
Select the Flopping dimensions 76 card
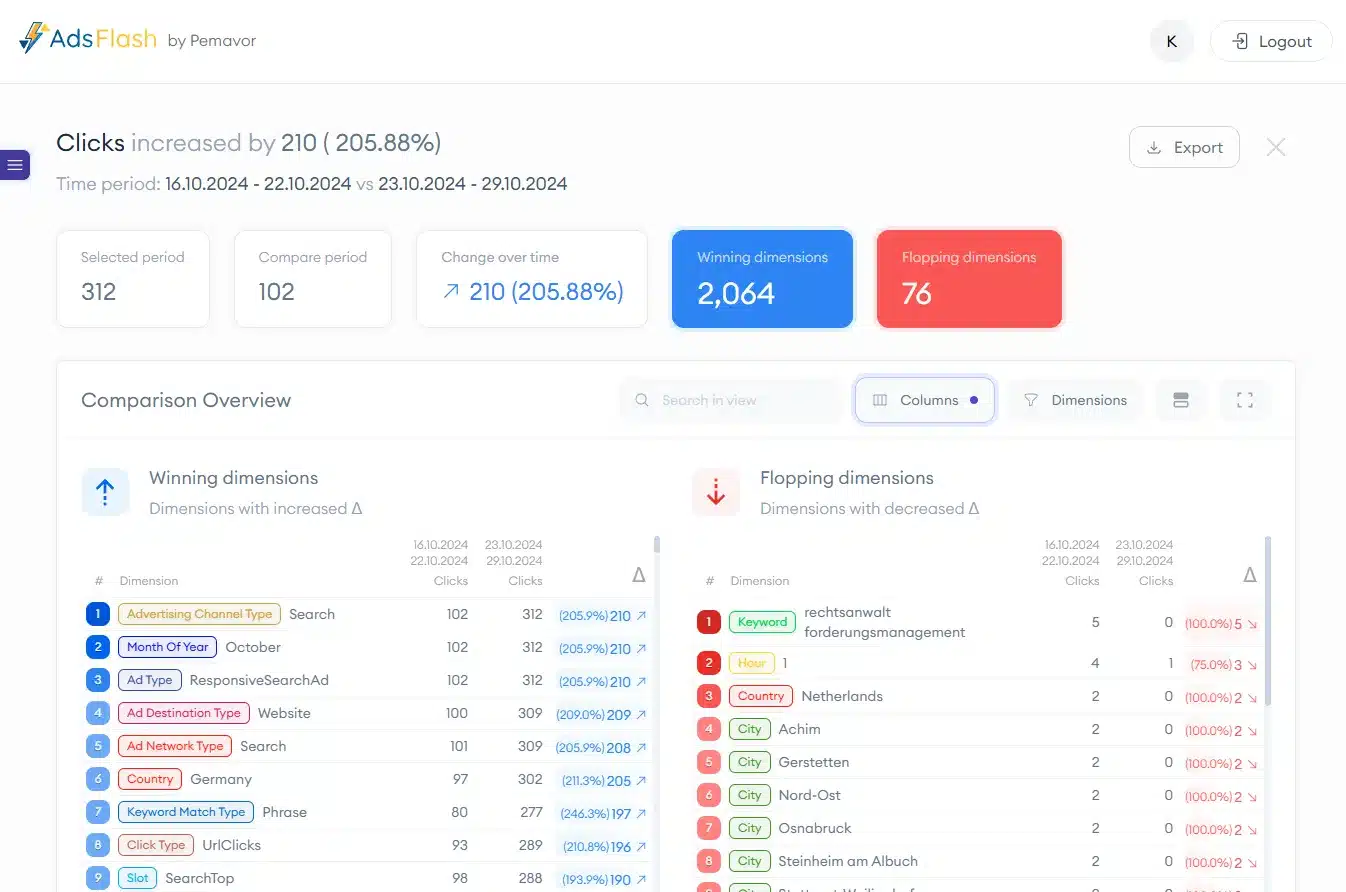point(968,279)
